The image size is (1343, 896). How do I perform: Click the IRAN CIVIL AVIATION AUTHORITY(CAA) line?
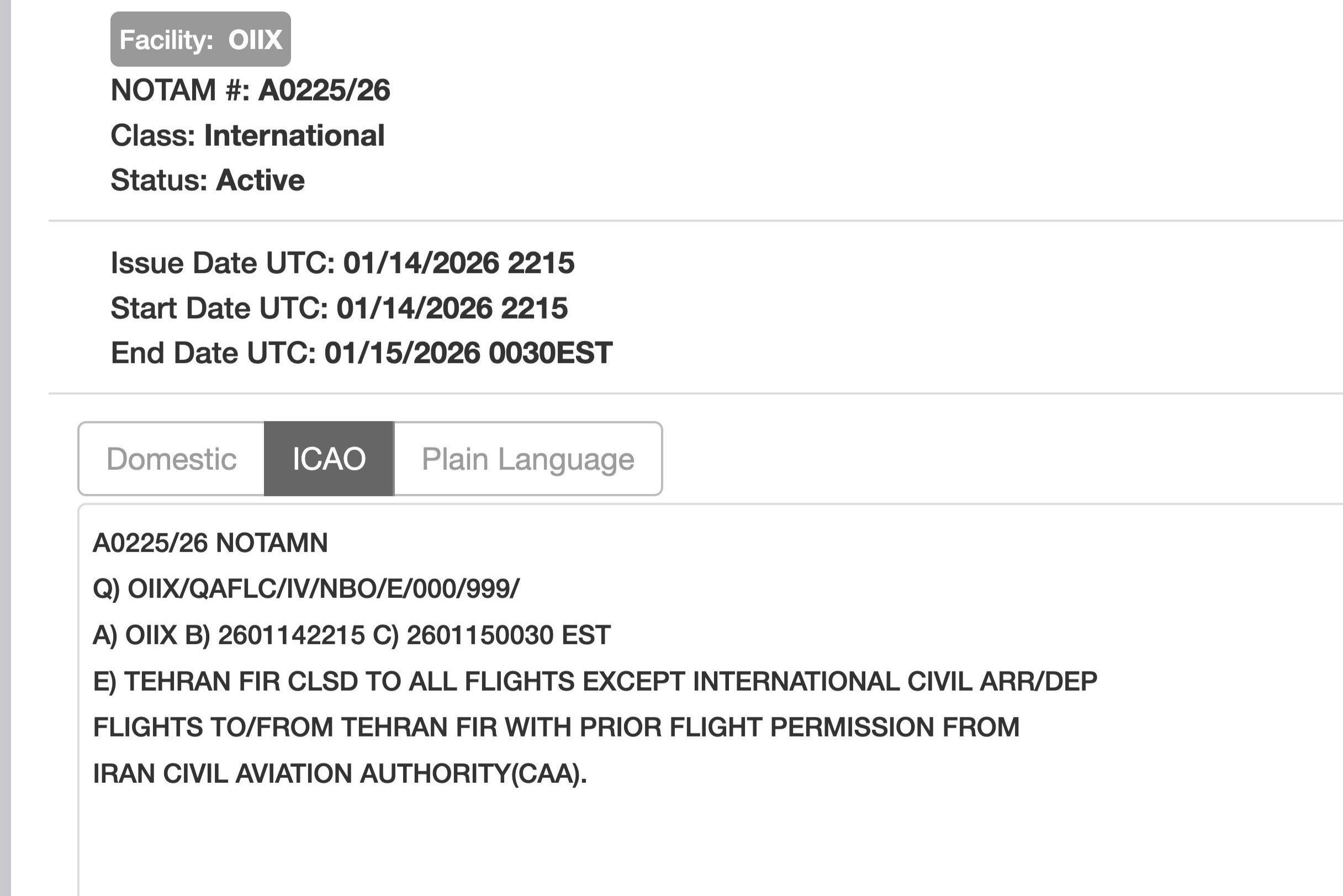click(x=340, y=773)
